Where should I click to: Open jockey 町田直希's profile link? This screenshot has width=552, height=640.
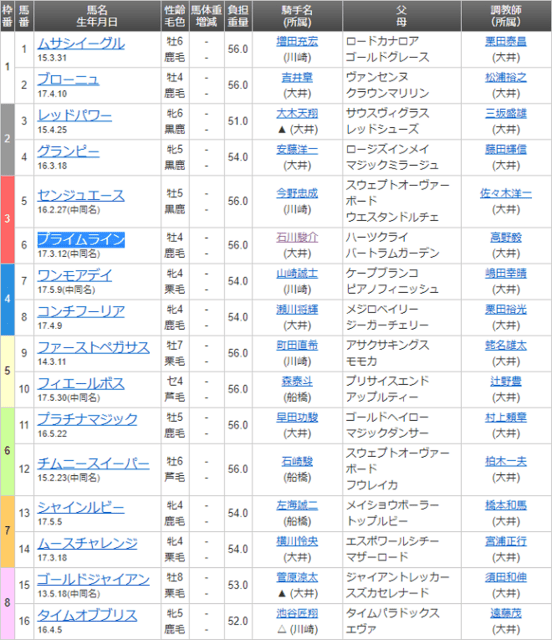(297, 345)
